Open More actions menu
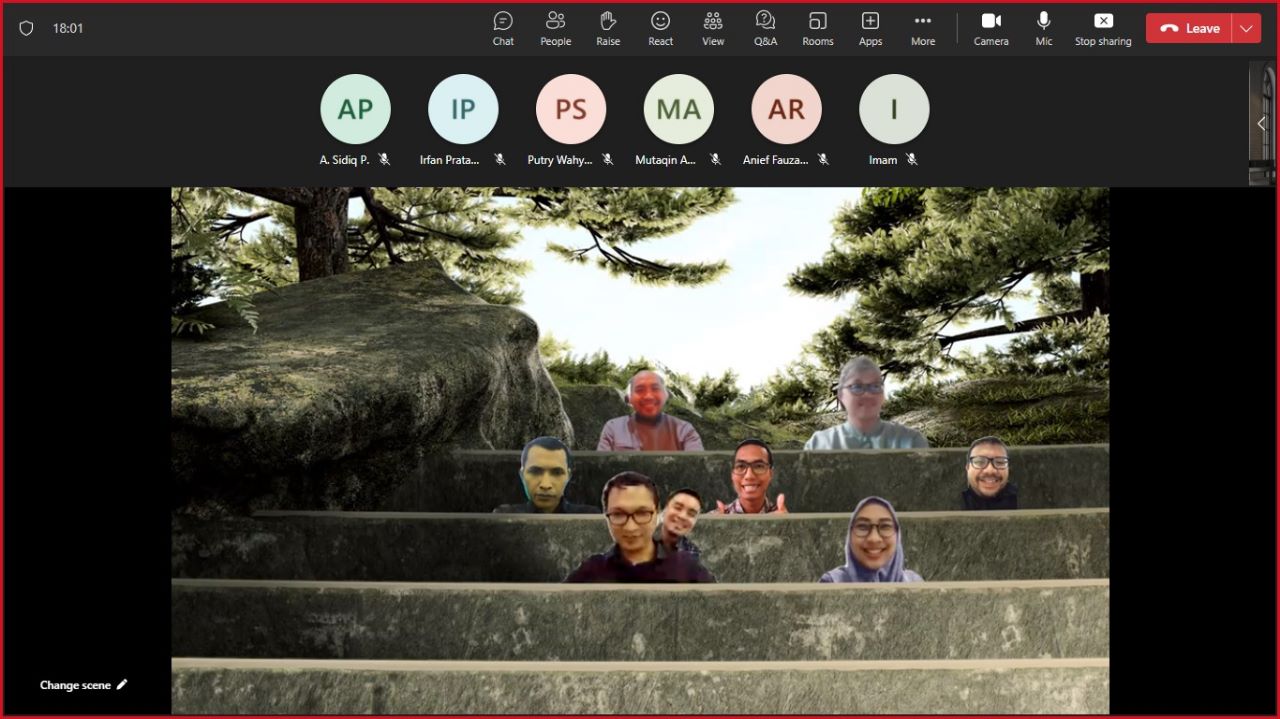Screen dimensions: 1280x719 click(x=923, y=28)
